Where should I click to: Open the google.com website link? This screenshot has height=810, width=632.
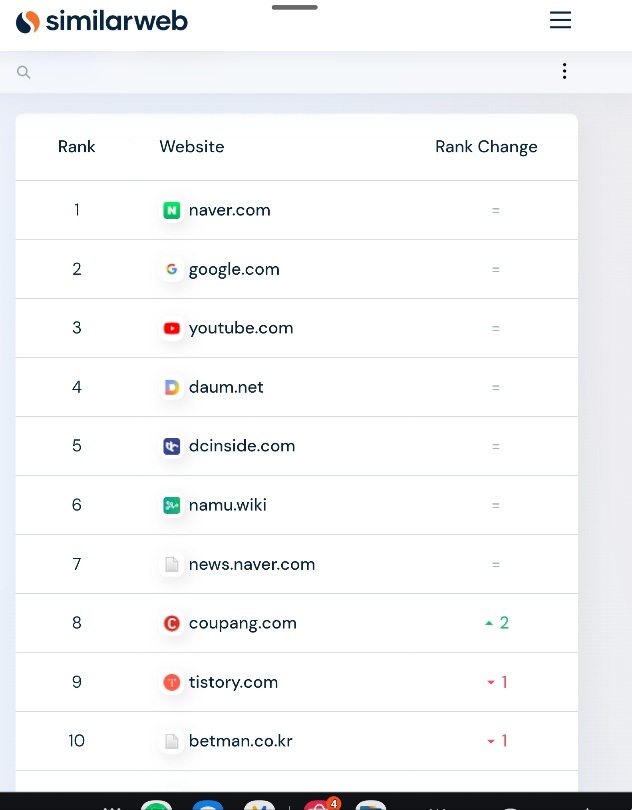click(x=234, y=270)
